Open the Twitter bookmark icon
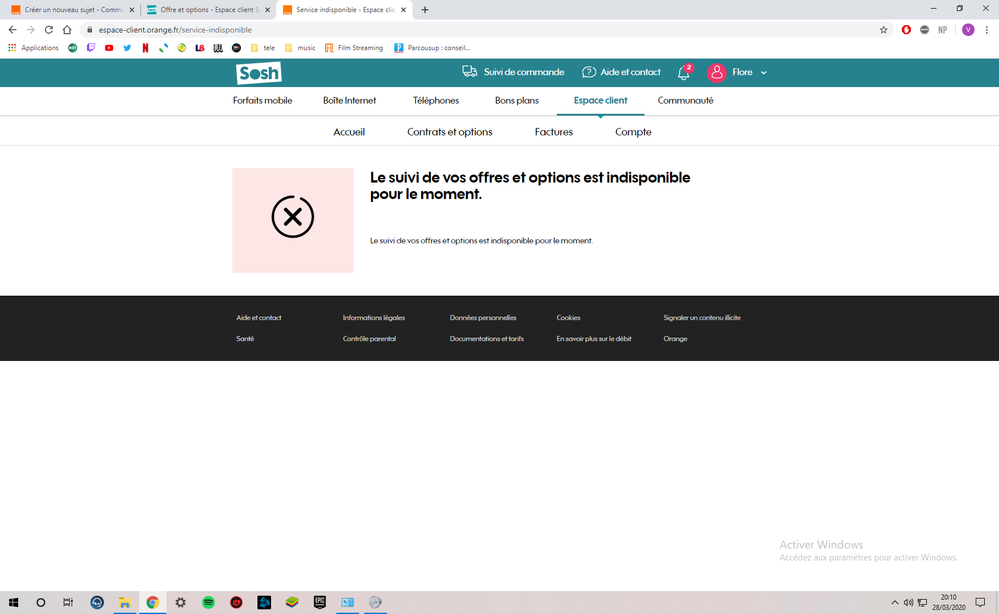The width and height of the screenshot is (999, 614). (127, 48)
